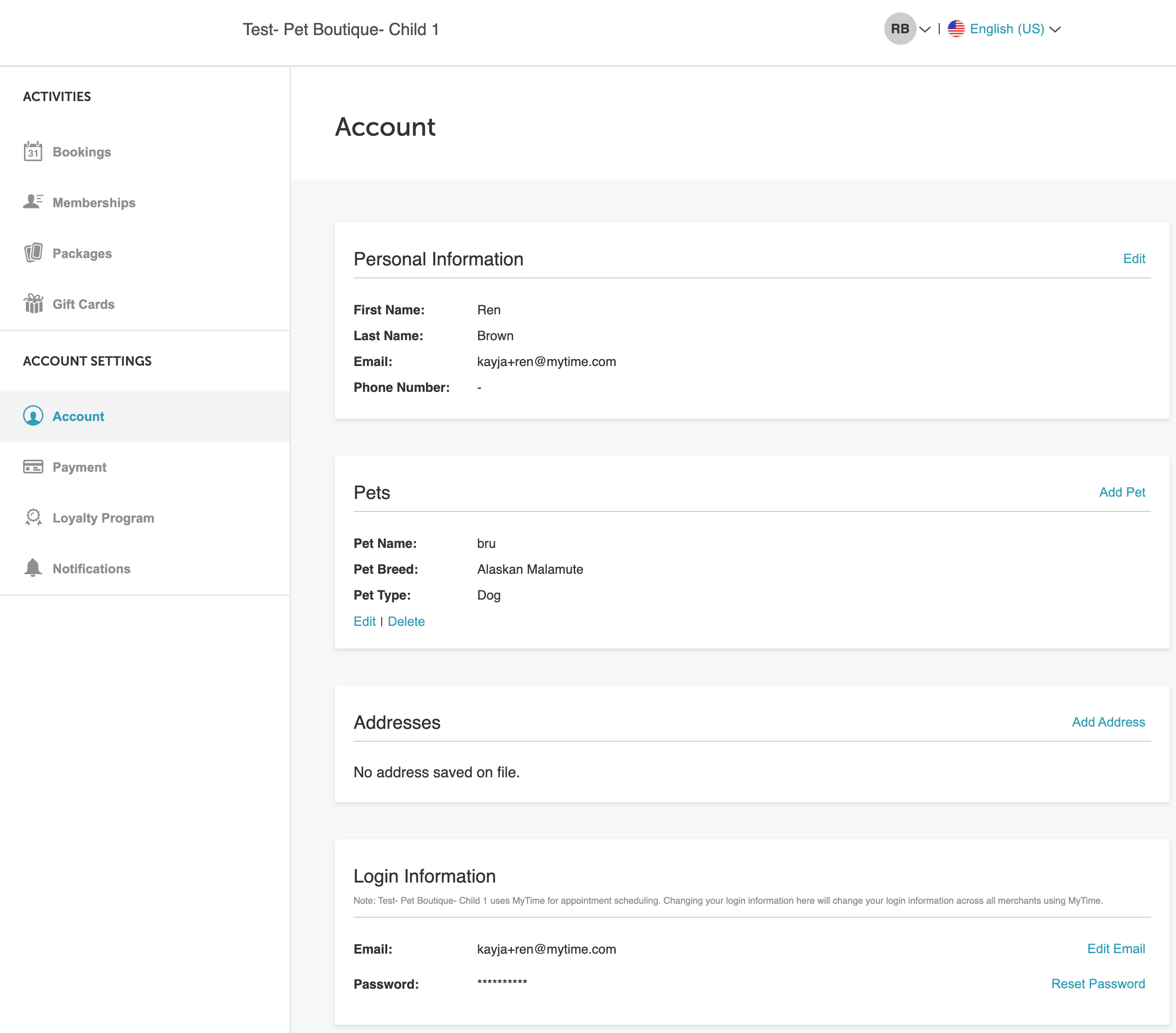
Task: Click the Memberships person icon
Action: point(33,202)
